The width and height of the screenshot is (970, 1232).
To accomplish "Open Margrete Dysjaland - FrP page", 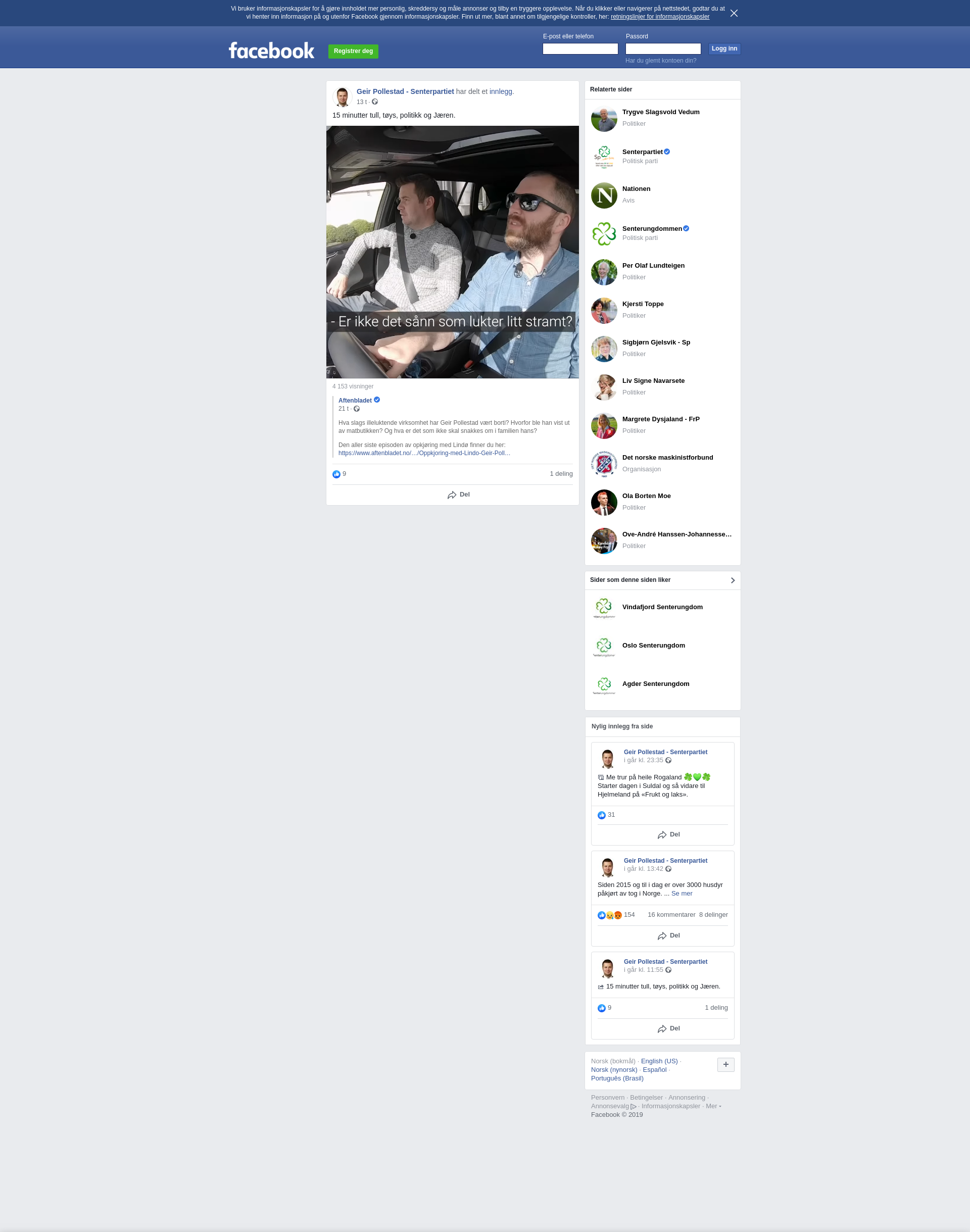I will [660, 419].
